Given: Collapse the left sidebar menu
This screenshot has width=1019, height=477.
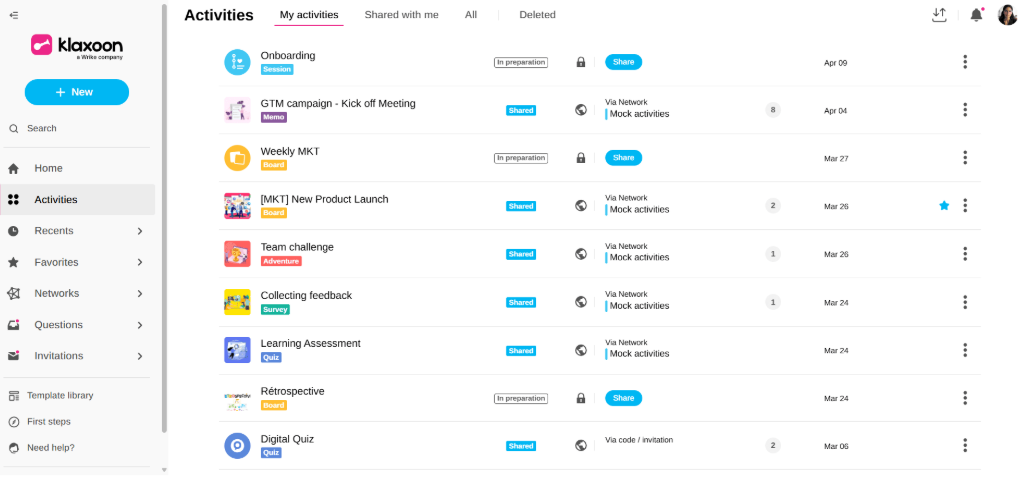Looking at the screenshot, I should [x=14, y=15].
